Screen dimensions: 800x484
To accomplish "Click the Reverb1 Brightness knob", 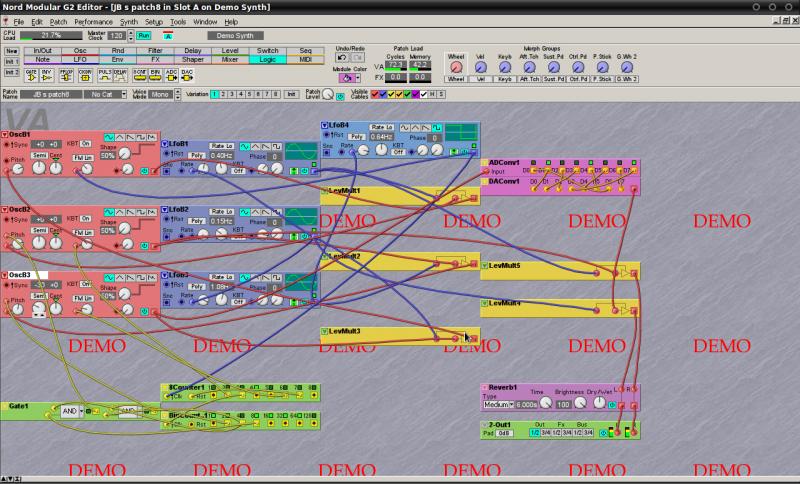I will [x=580, y=403].
